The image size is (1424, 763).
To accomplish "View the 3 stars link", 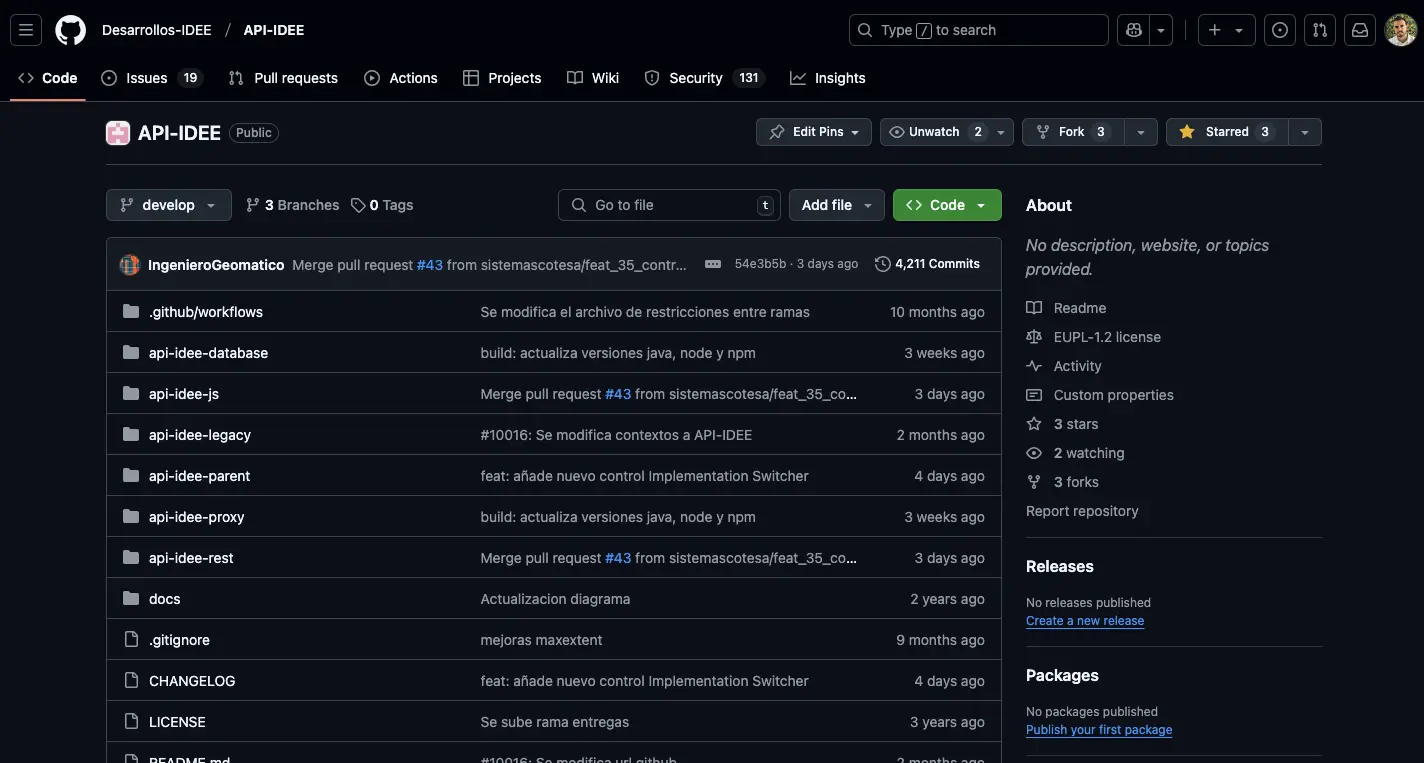I will tap(1062, 424).
